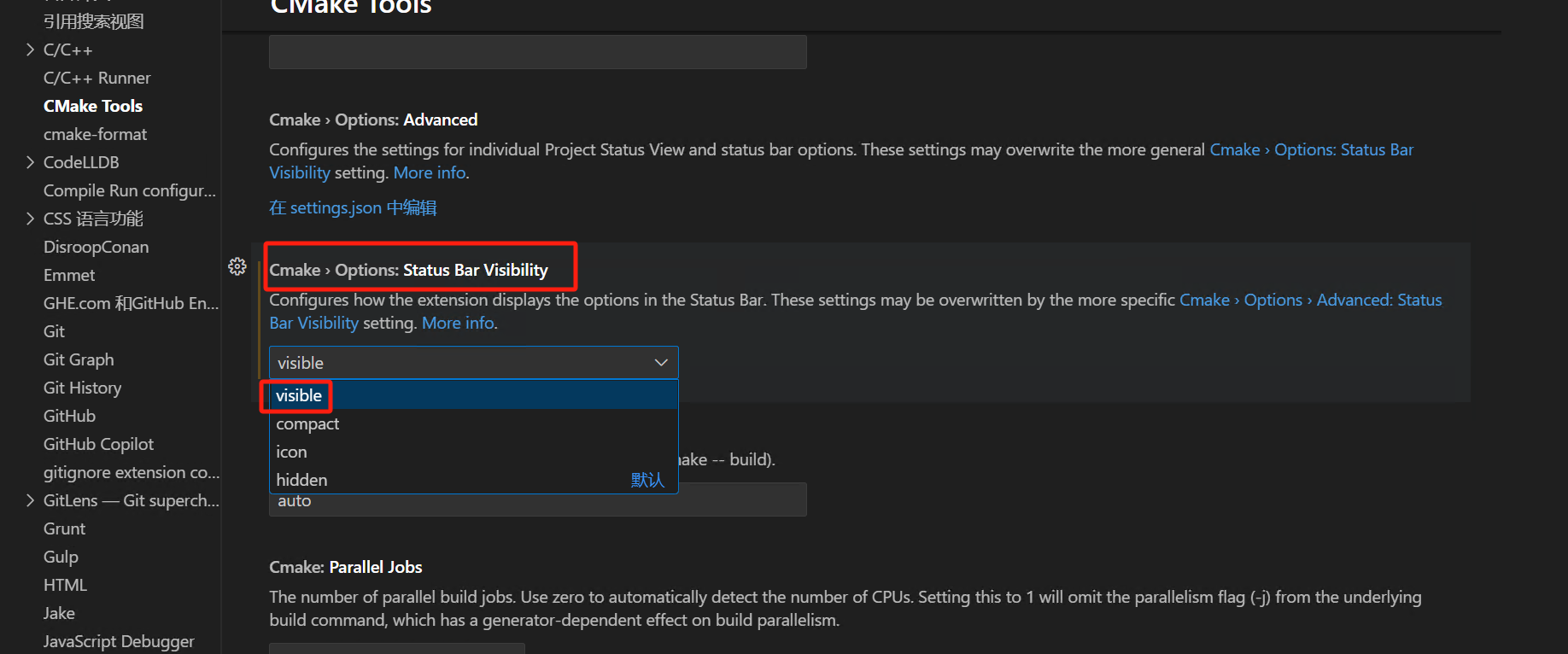Select 引用搜索视图 in settings tree

point(94,21)
